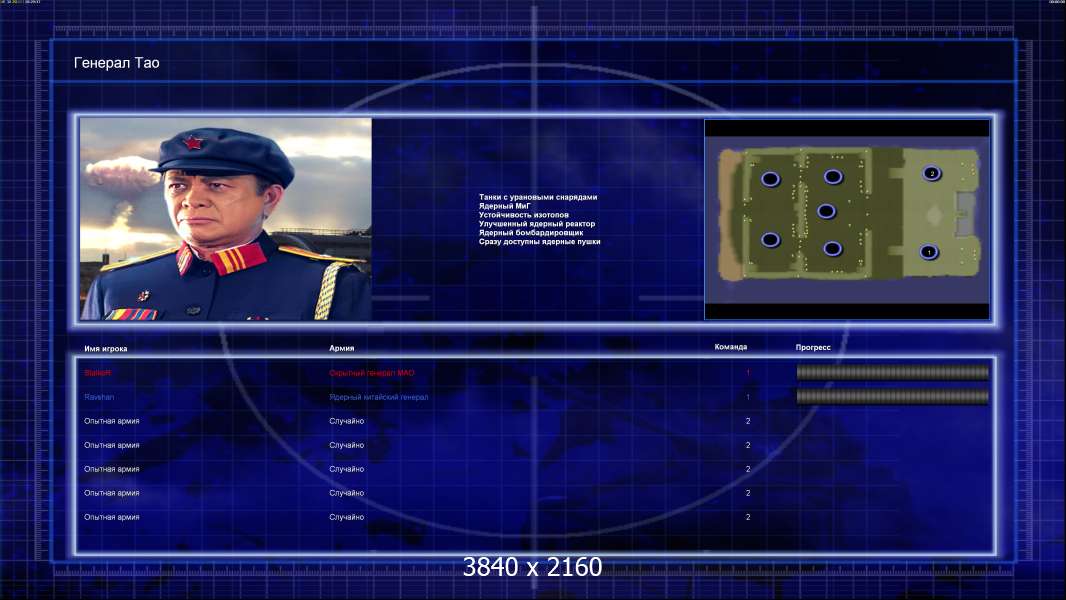Click StalkeR's loading progress bar
Viewport: 1066px width, 600px height.
point(893,372)
